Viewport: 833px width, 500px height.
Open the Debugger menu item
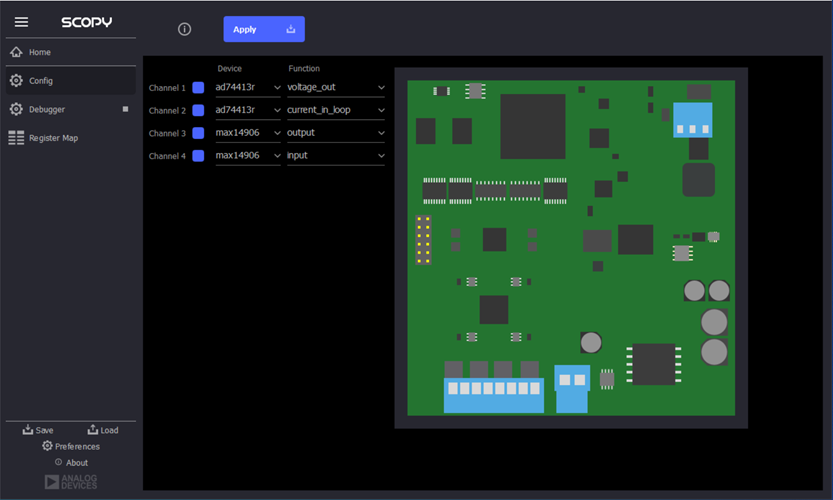47,109
